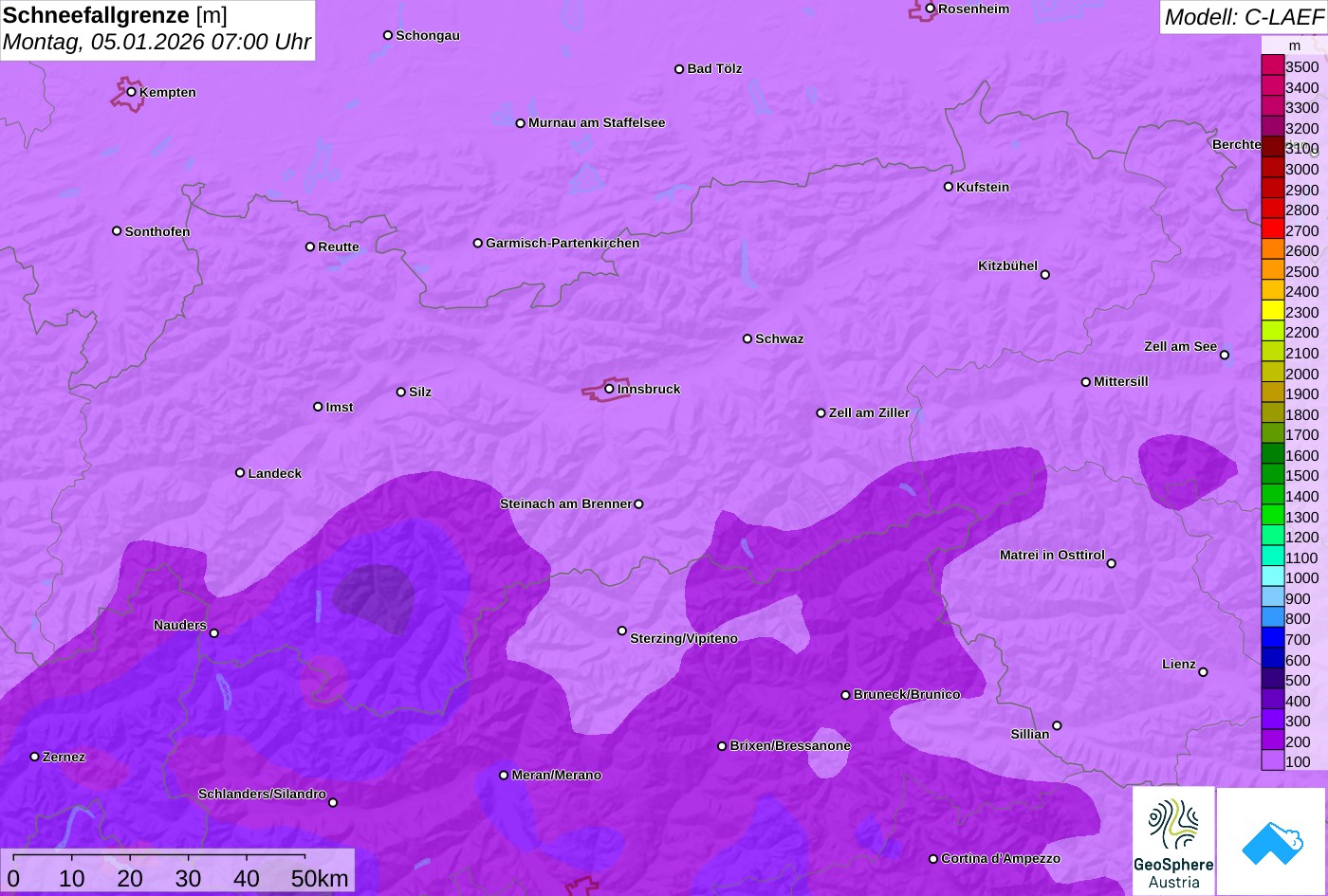This screenshot has width=1328, height=896.
Task: Click the 1500 m green legend swatch
Action: click(x=1273, y=474)
